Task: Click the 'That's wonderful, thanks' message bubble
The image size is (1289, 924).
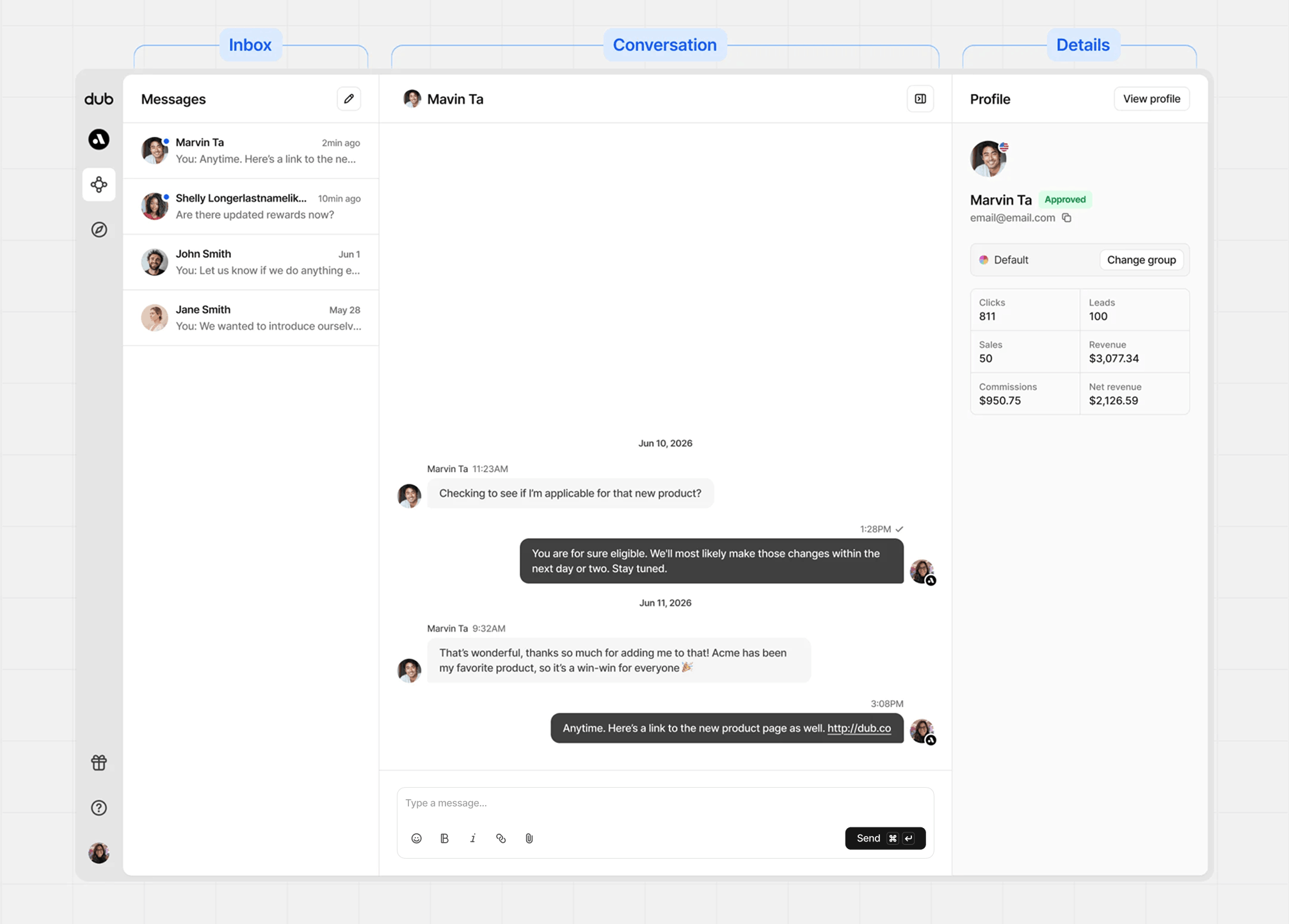Action: 619,660
